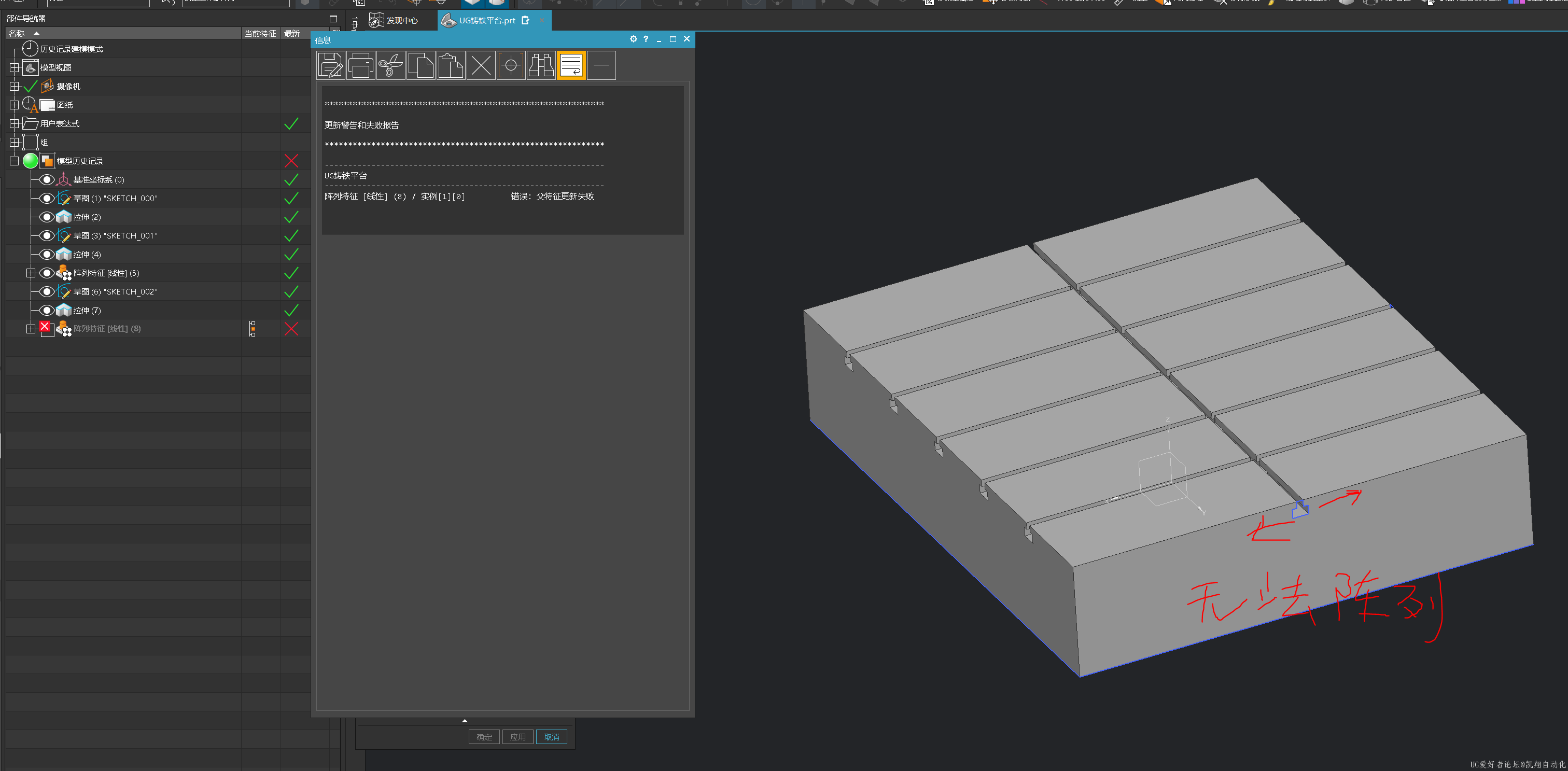Click the 当前特征 column header
The height and width of the screenshot is (771, 1568).
coord(260,34)
